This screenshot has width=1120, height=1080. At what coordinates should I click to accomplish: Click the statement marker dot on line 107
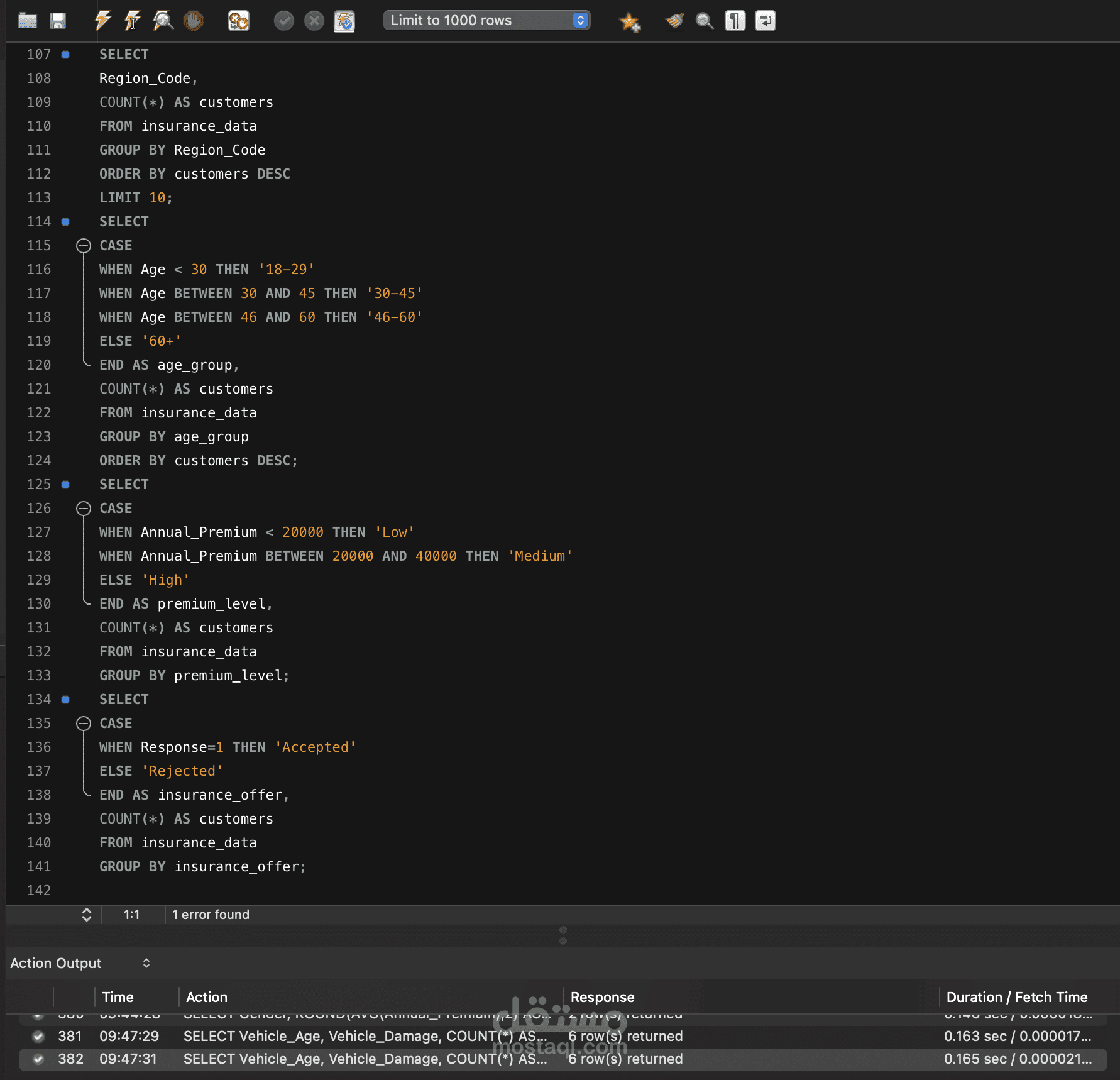[x=65, y=55]
